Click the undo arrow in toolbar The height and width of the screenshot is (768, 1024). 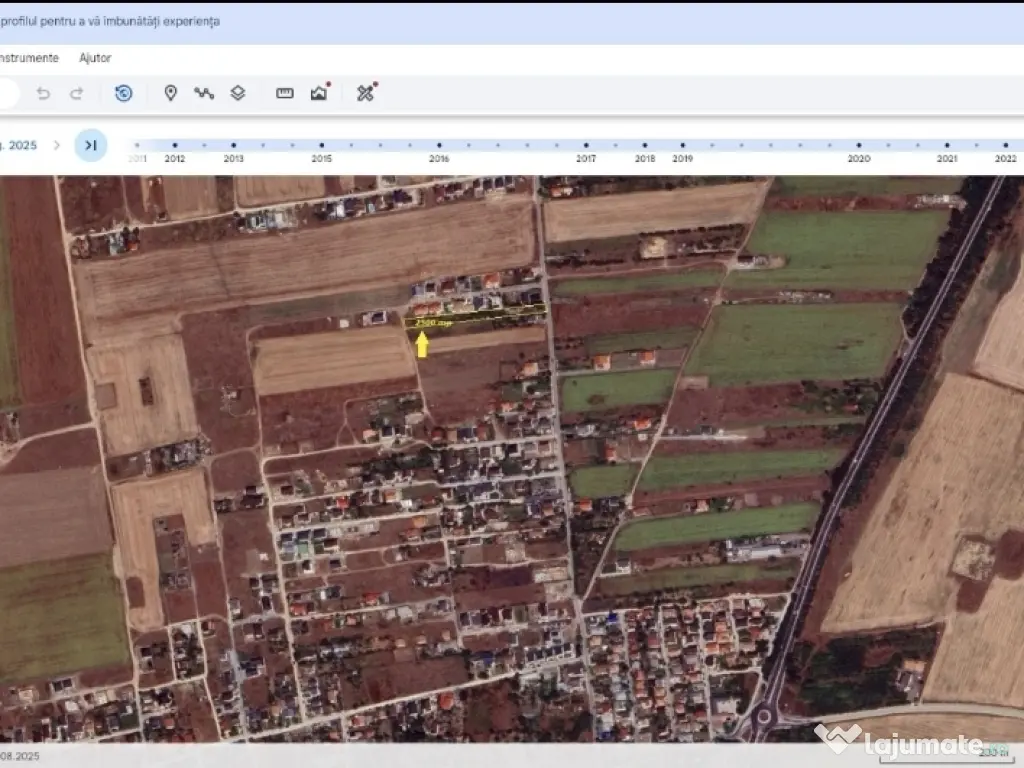pos(43,93)
